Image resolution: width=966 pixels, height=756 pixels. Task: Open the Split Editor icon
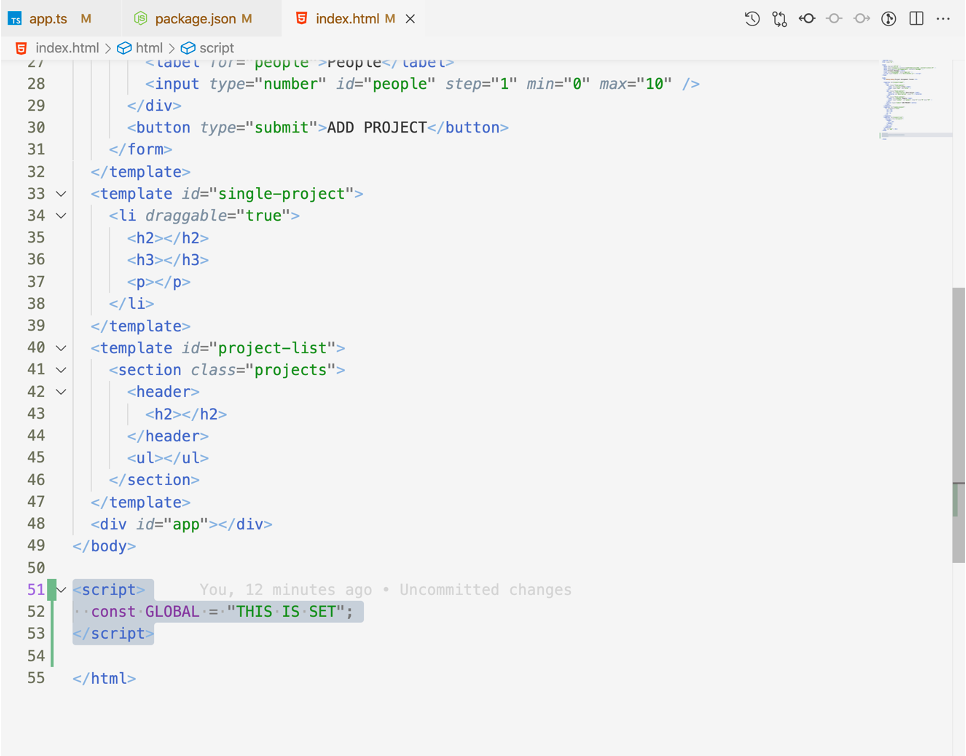pos(916,18)
